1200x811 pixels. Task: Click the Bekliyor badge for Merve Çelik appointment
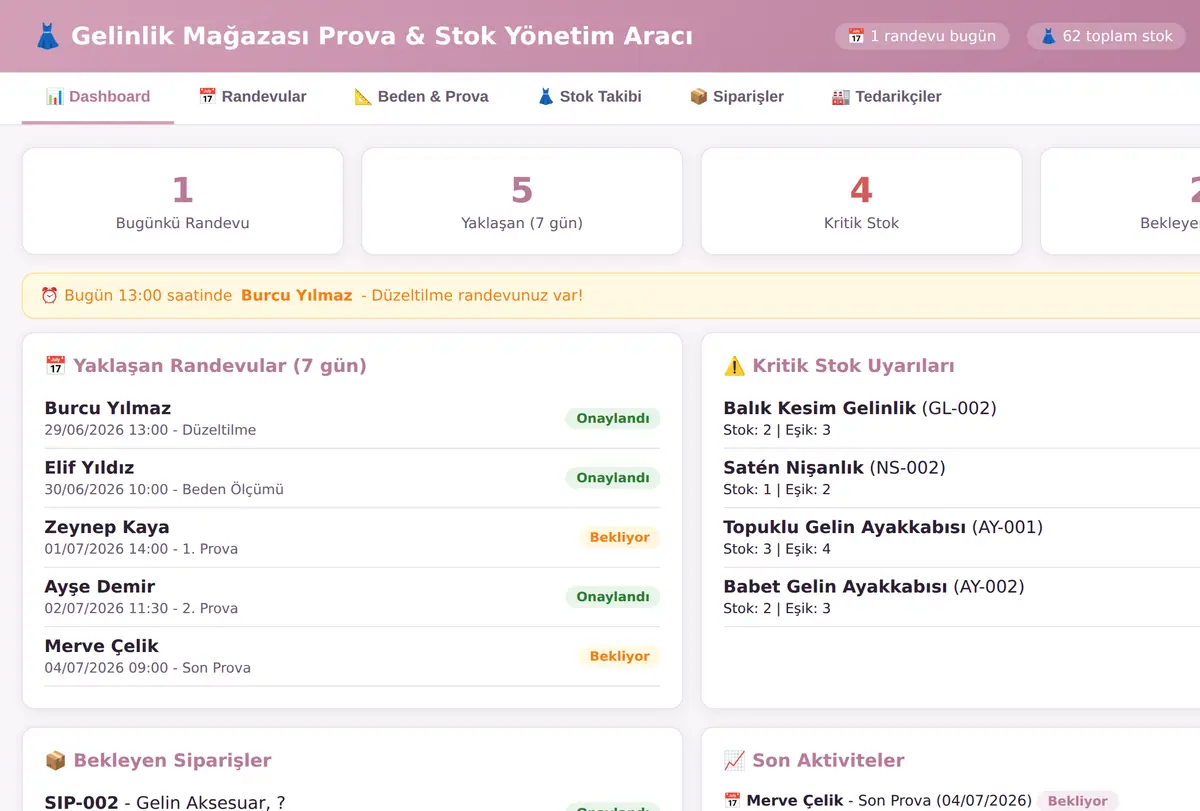pos(620,656)
